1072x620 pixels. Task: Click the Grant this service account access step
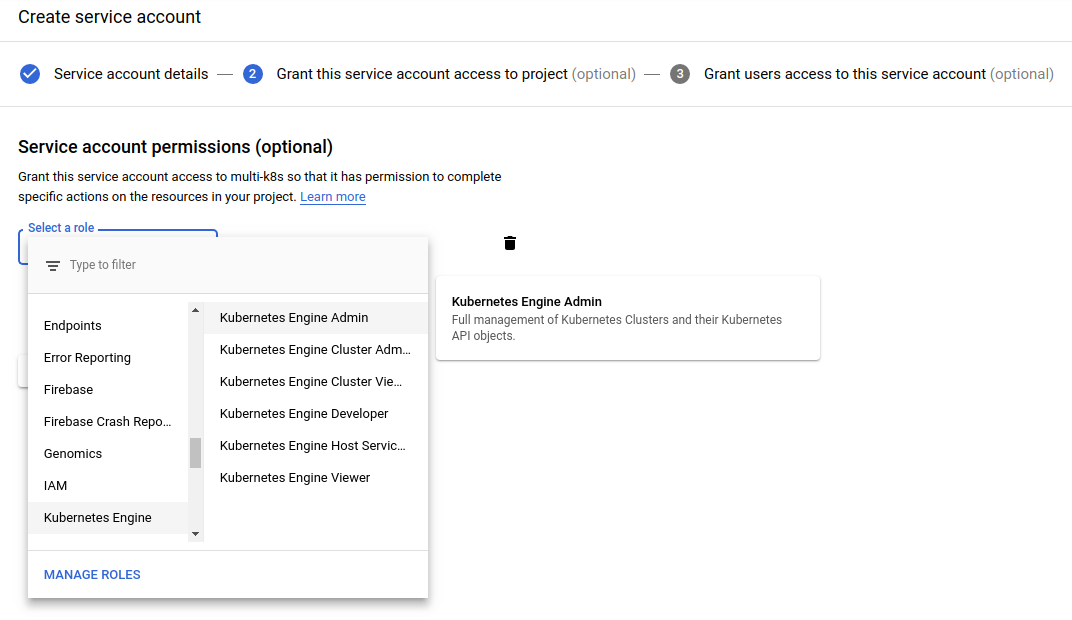point(456,74)
